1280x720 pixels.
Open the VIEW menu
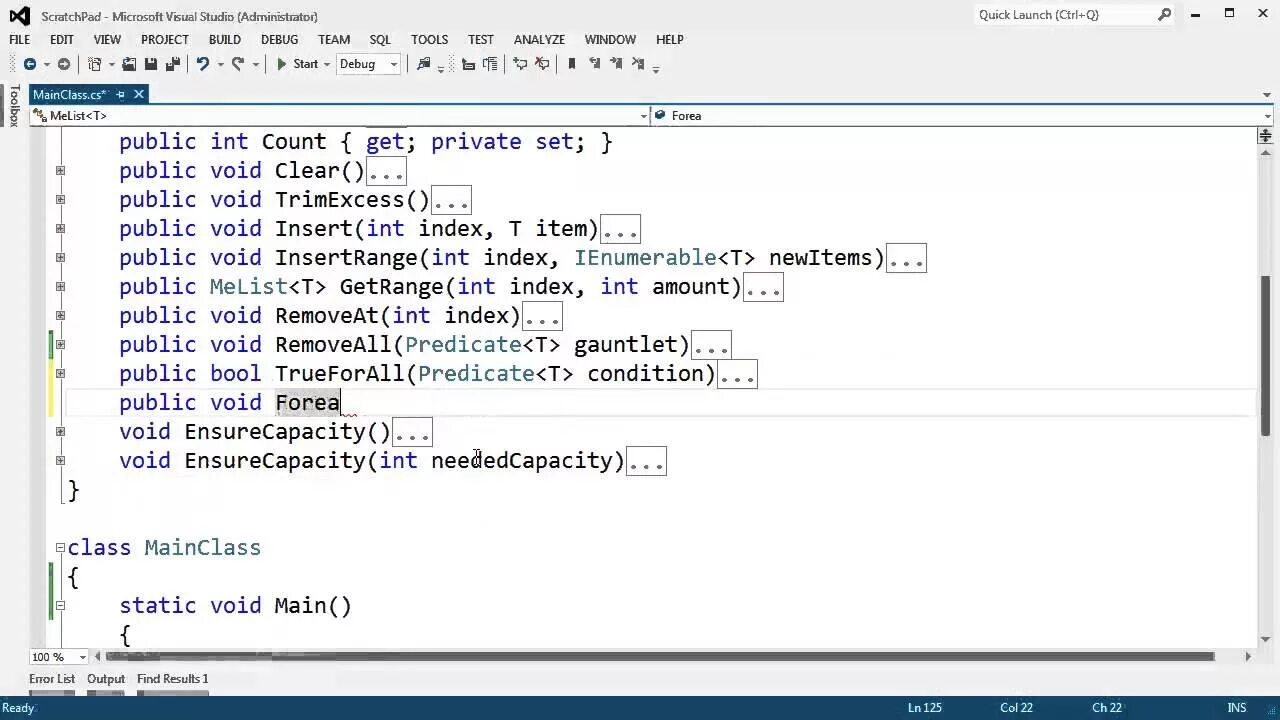tap(107, 39)
